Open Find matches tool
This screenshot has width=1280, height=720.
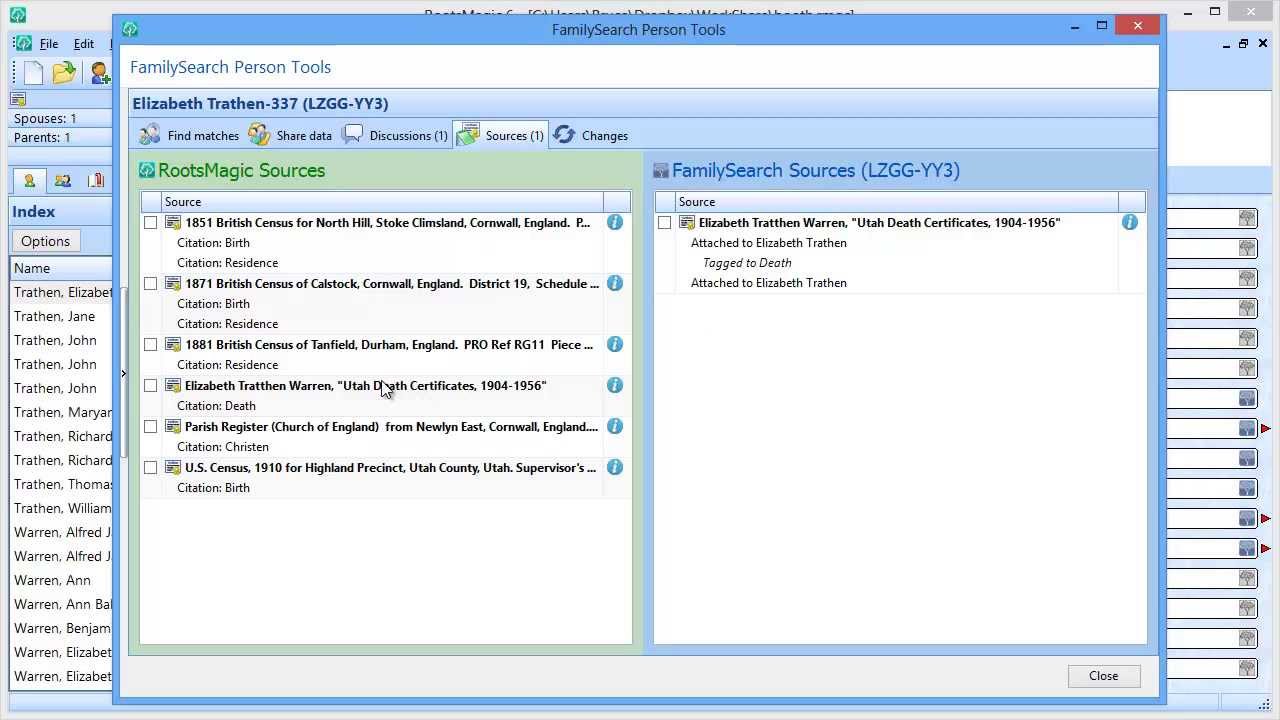[189, 135]
